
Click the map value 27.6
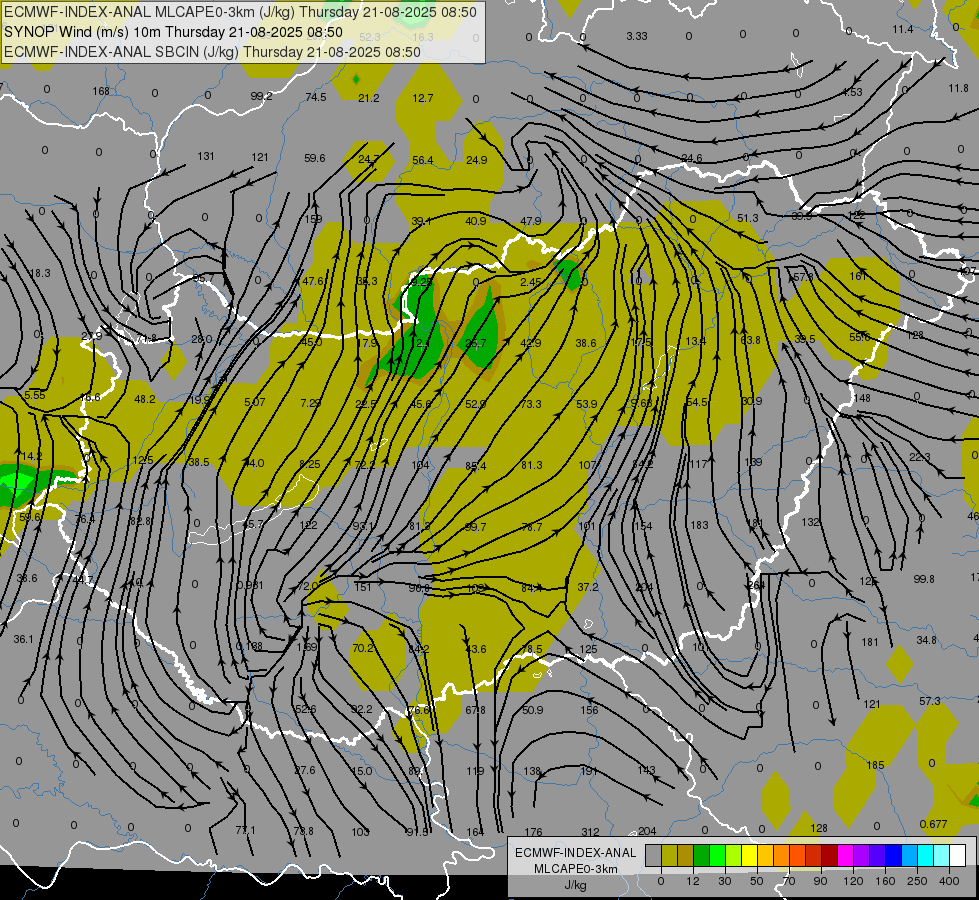point(305,770)
